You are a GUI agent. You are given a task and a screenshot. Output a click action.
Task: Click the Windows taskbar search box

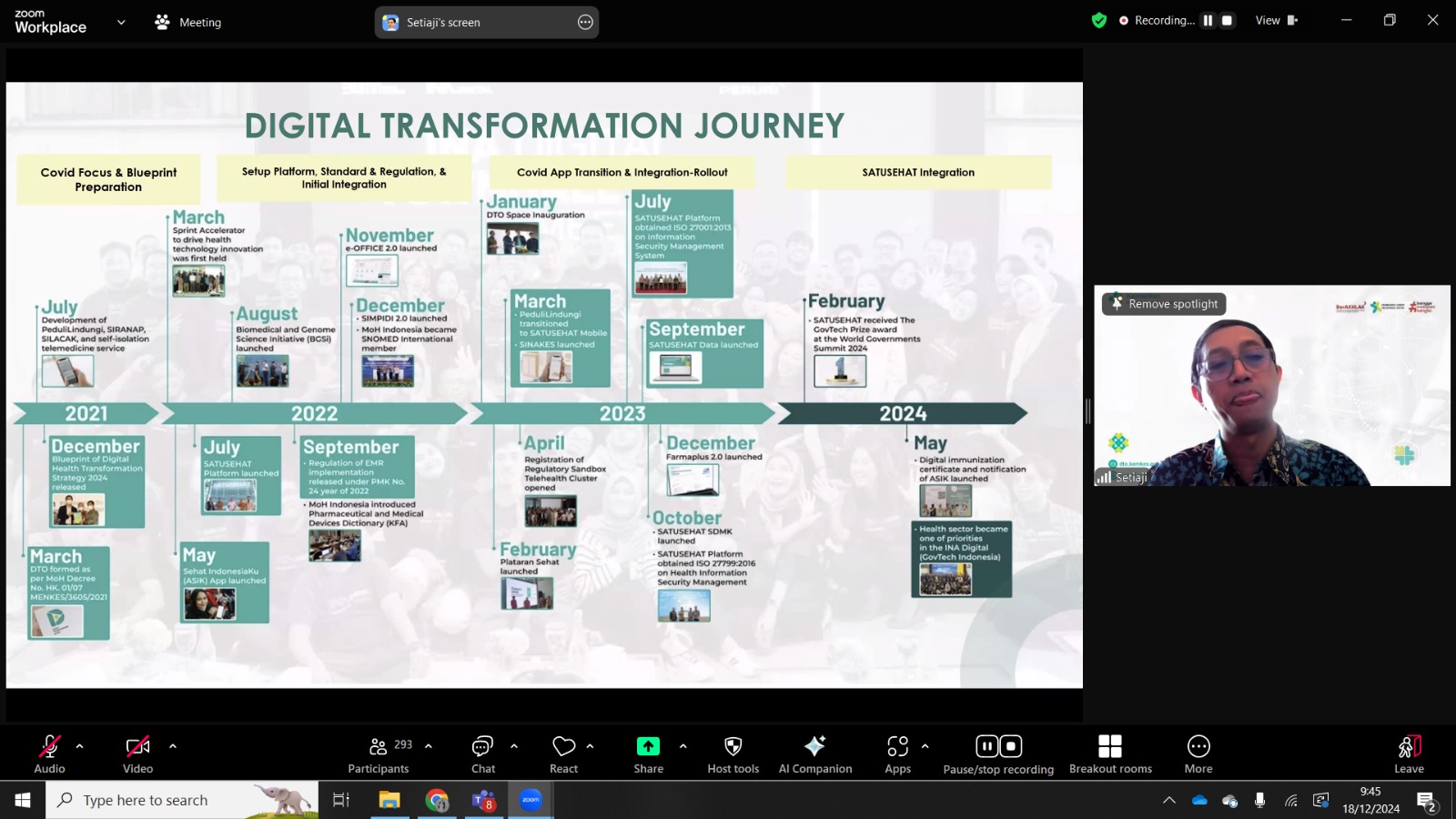pyautogui.click(x=182, y=800)
